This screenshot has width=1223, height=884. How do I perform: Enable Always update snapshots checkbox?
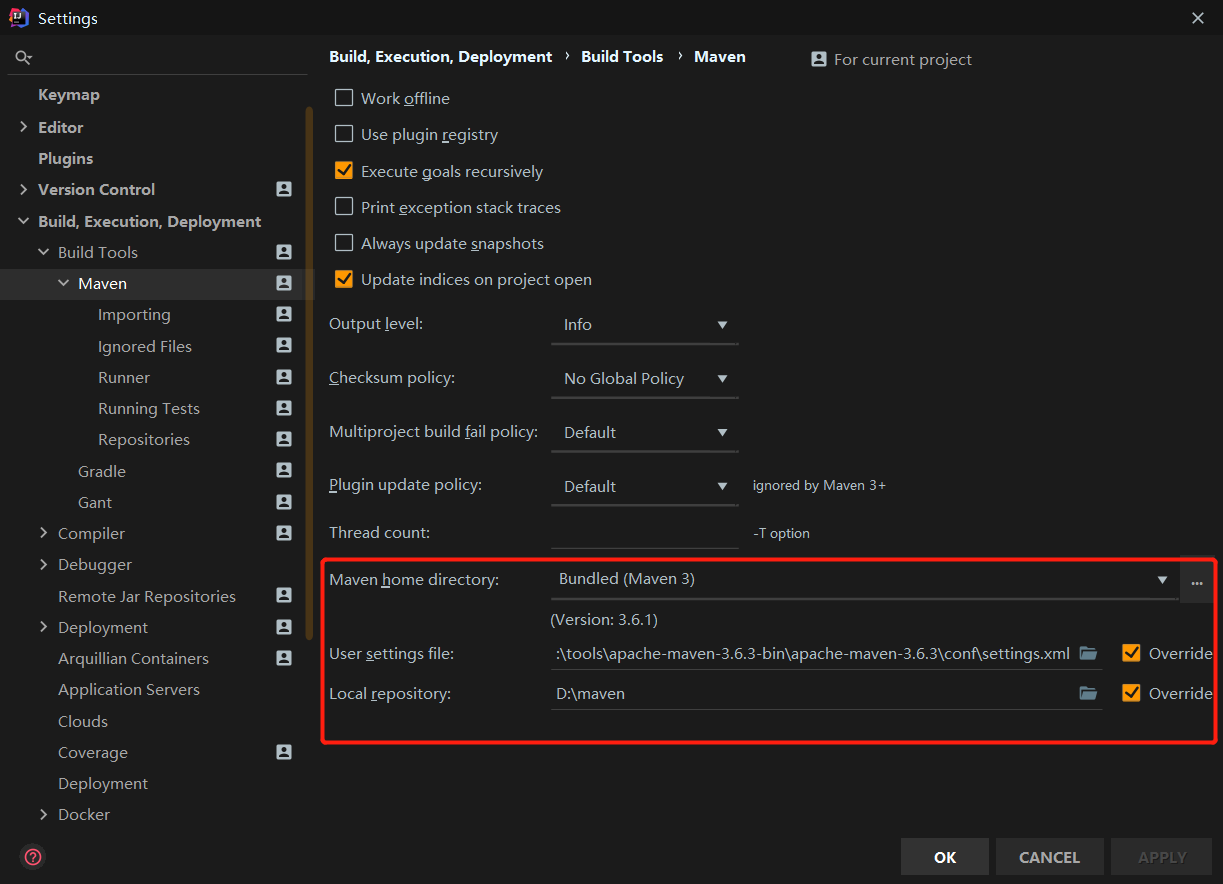(x=344, y=243)
